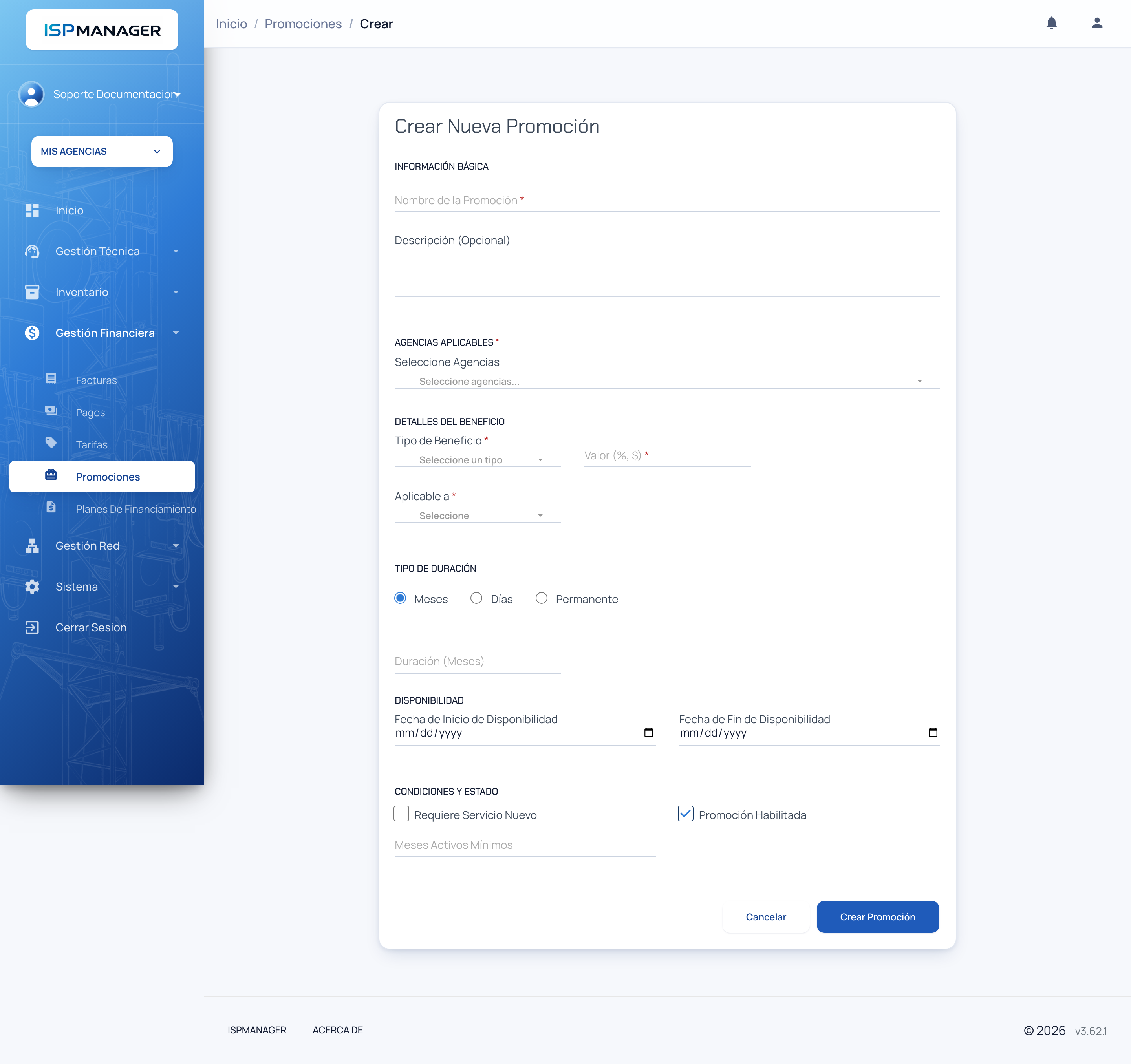The width and height of the screenshot is (1131, 1064).
Task: Expand the Inventario menu arrow
Action: click(x=176, y=292)
